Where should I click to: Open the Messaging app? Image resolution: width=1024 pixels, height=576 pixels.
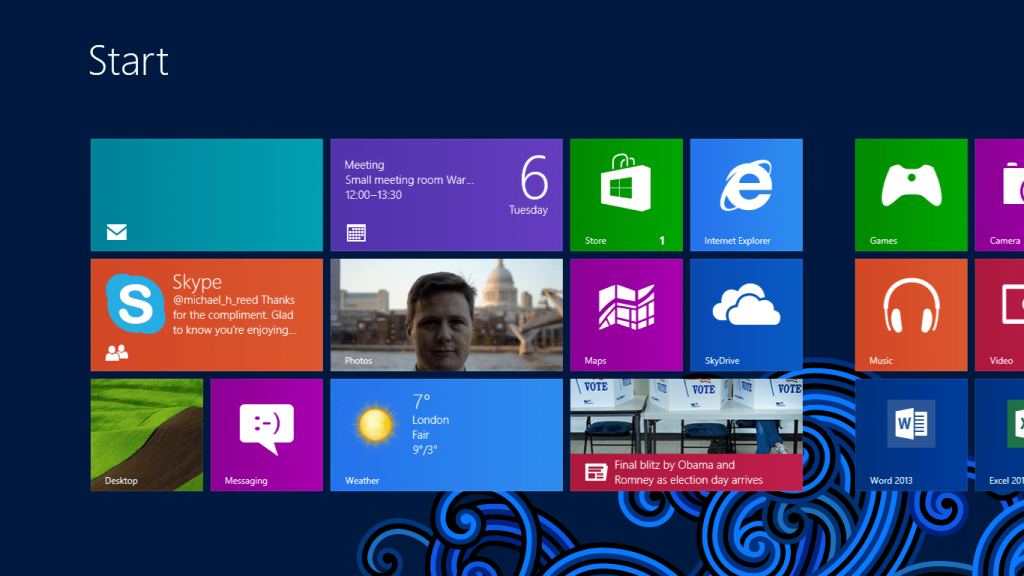click(266, 434)
